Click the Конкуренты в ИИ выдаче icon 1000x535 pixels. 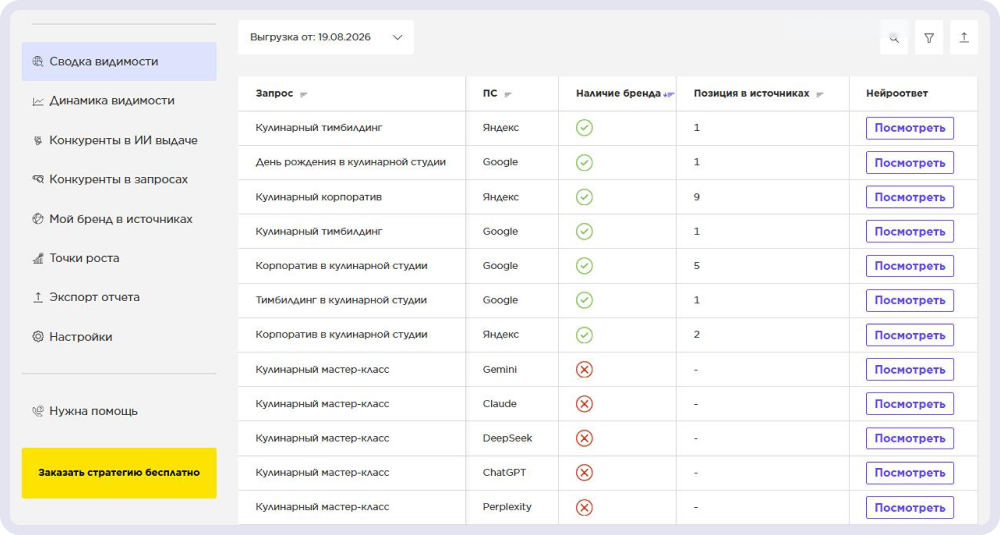tap(38, 140)
